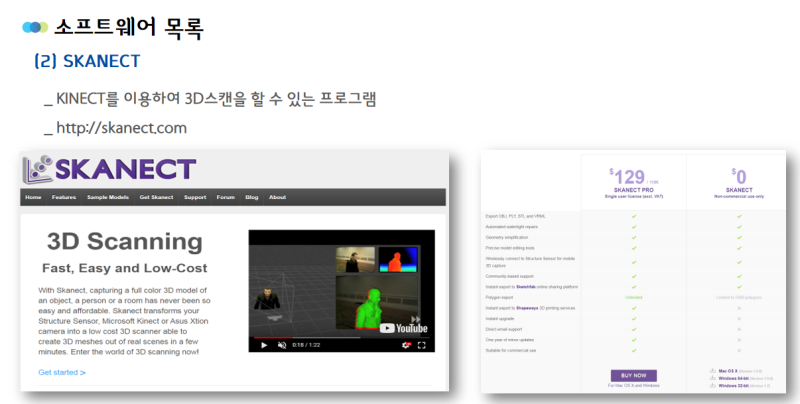800x404 pixels.
Task: Follow the Get started link
Action: (x=62, y=372)
